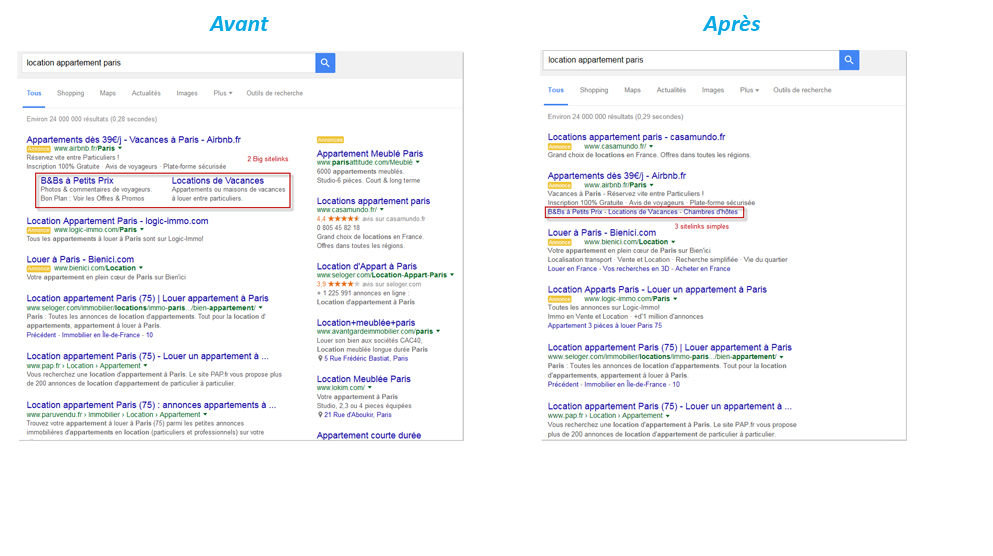Select the Images tab in the Avant panel
Image resolution: width=993 pixels, height=556 pixels.
(x=187, y=93)
